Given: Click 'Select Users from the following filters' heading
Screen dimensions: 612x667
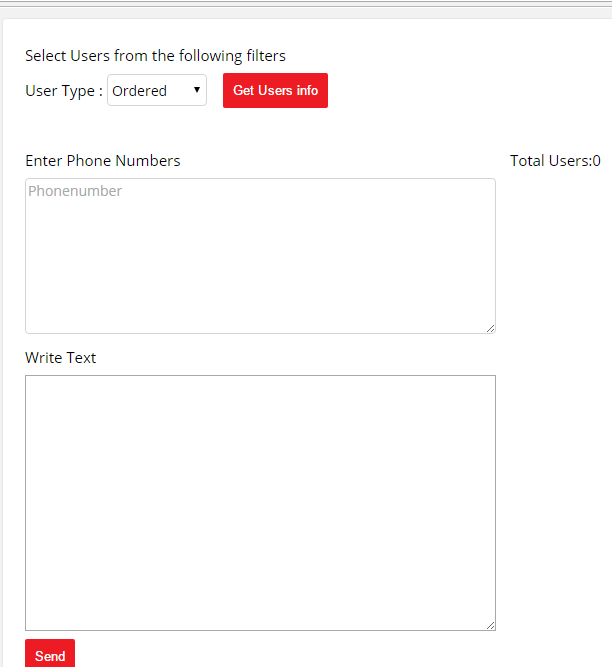Looking at the screenshot, I should 155,56.
